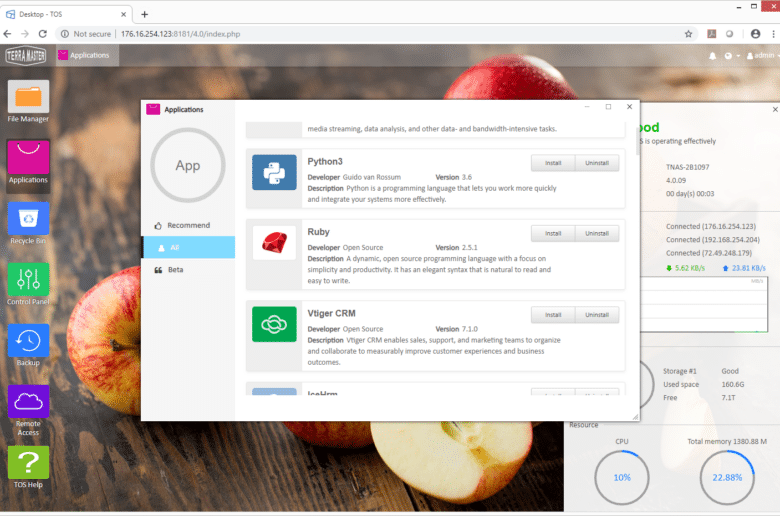Uninstall the Ruby application
Screen dimensions: 780x516
(x=597, y=233)
